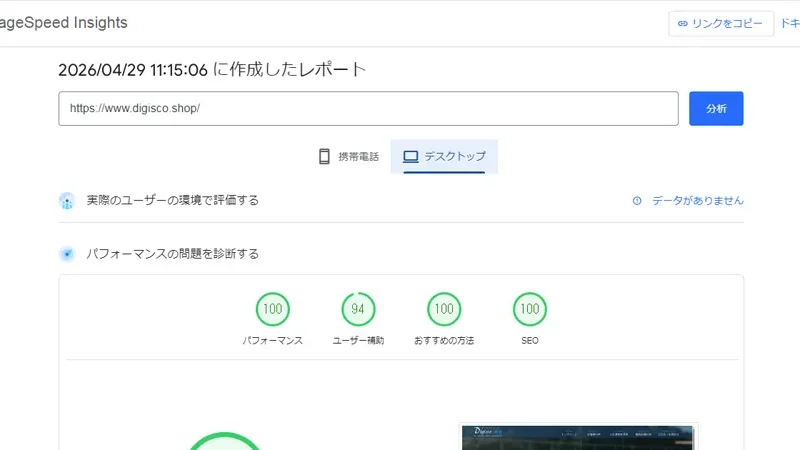Screen dimensions: 800x450
Task: Select 実際のユーザーの環境で評価する heading
Action: point(172,200)
